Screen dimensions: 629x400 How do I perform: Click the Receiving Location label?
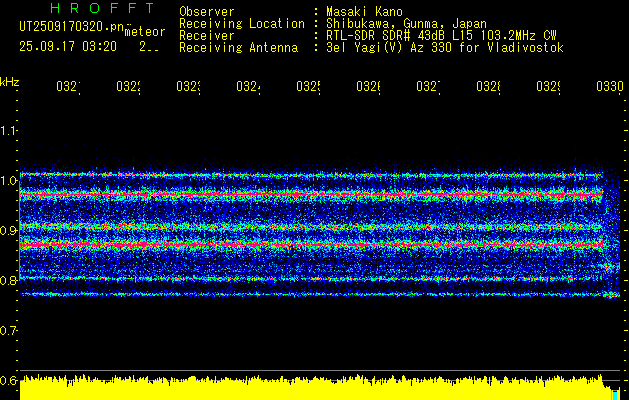(241, 24)
